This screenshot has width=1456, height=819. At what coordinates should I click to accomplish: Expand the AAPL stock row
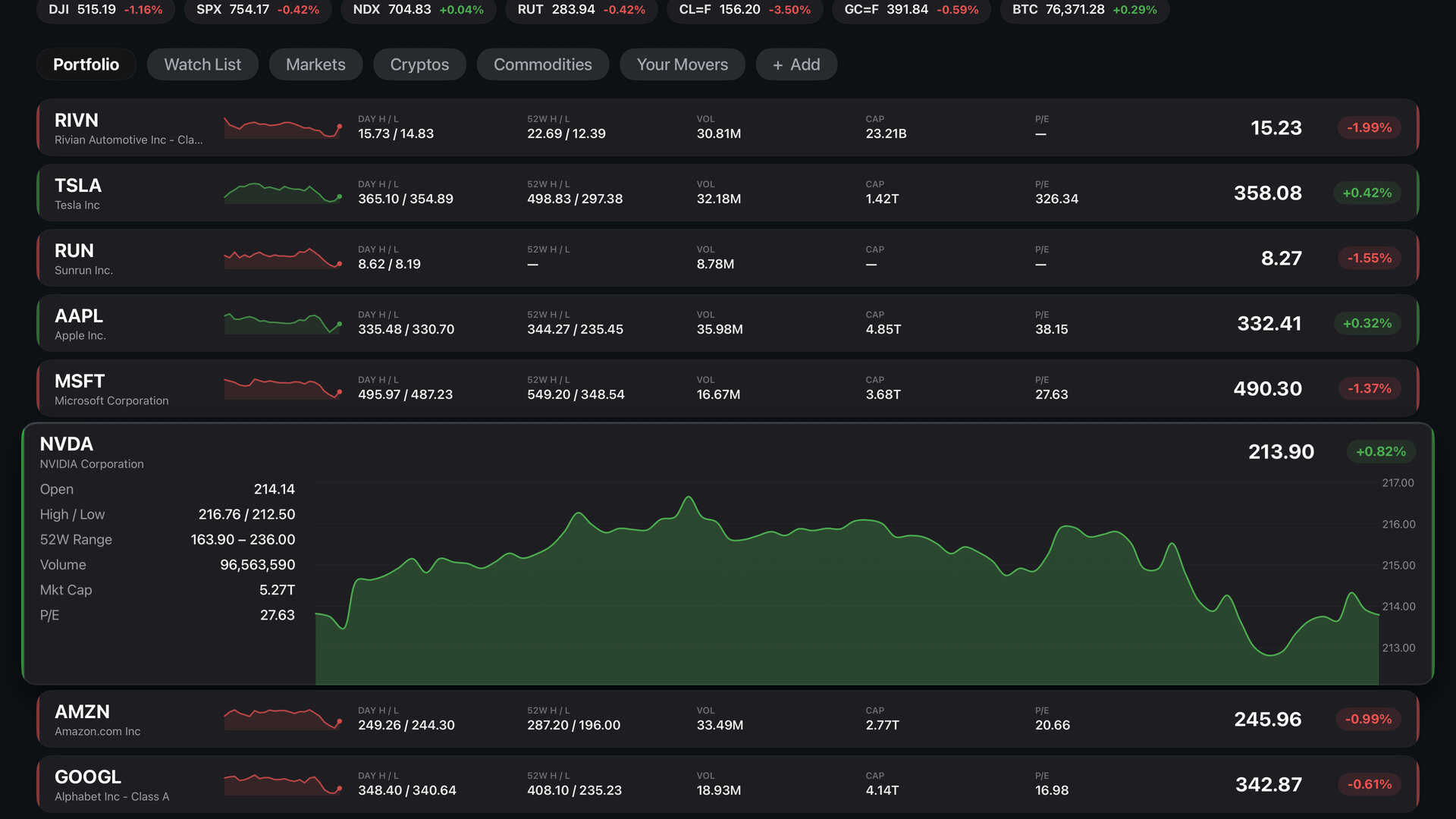click(x=728, y=323)
